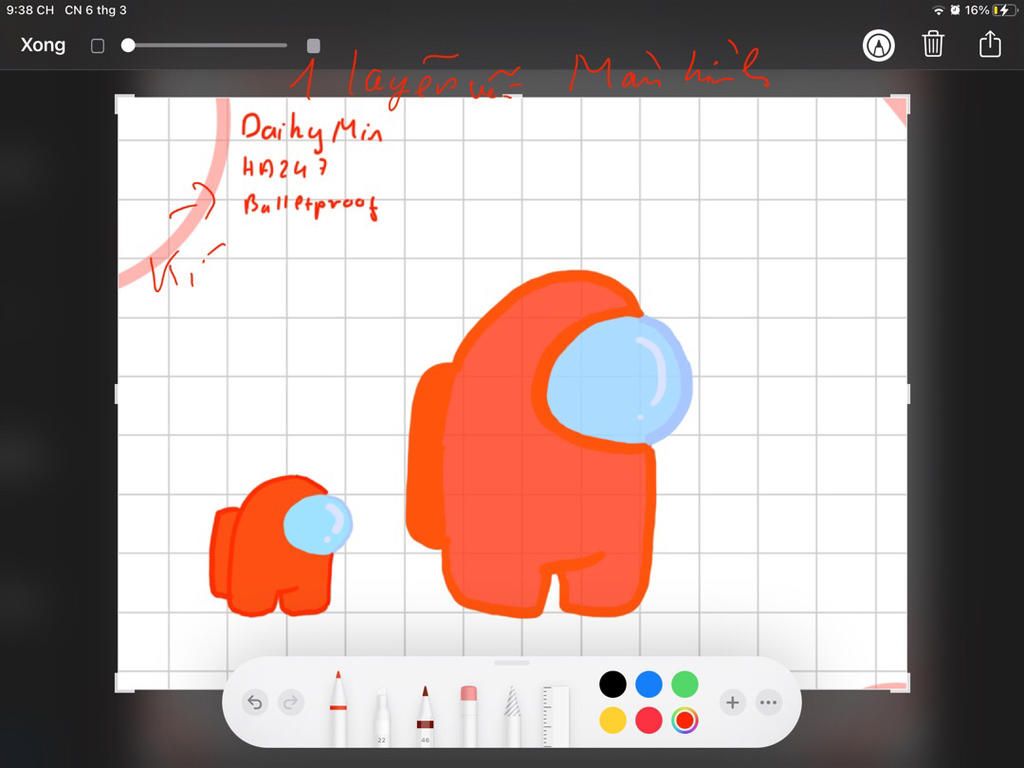
Task: Open the custom color picker wheel
Action: pos(685,721)
